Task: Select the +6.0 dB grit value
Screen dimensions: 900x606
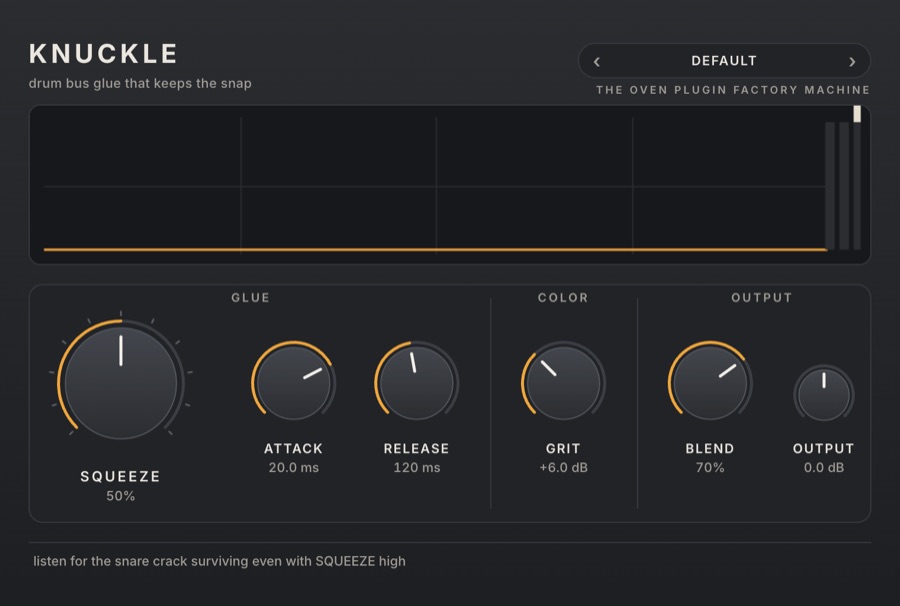Action: (x=563, y=468)
